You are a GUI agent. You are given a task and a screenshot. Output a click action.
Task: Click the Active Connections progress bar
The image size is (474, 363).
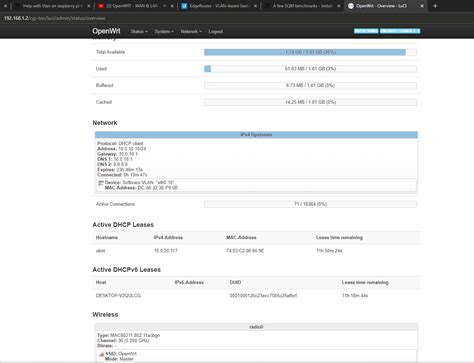click(x=310, y=204)
